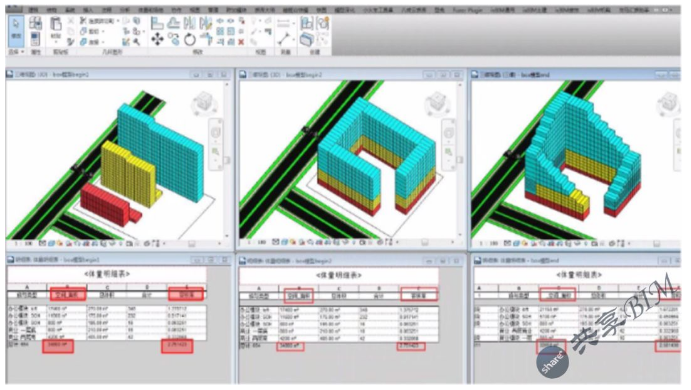Open the Properties palette icon
Image resolution: width=691 pixels, height=390 pixels.
tap(35, 38)
